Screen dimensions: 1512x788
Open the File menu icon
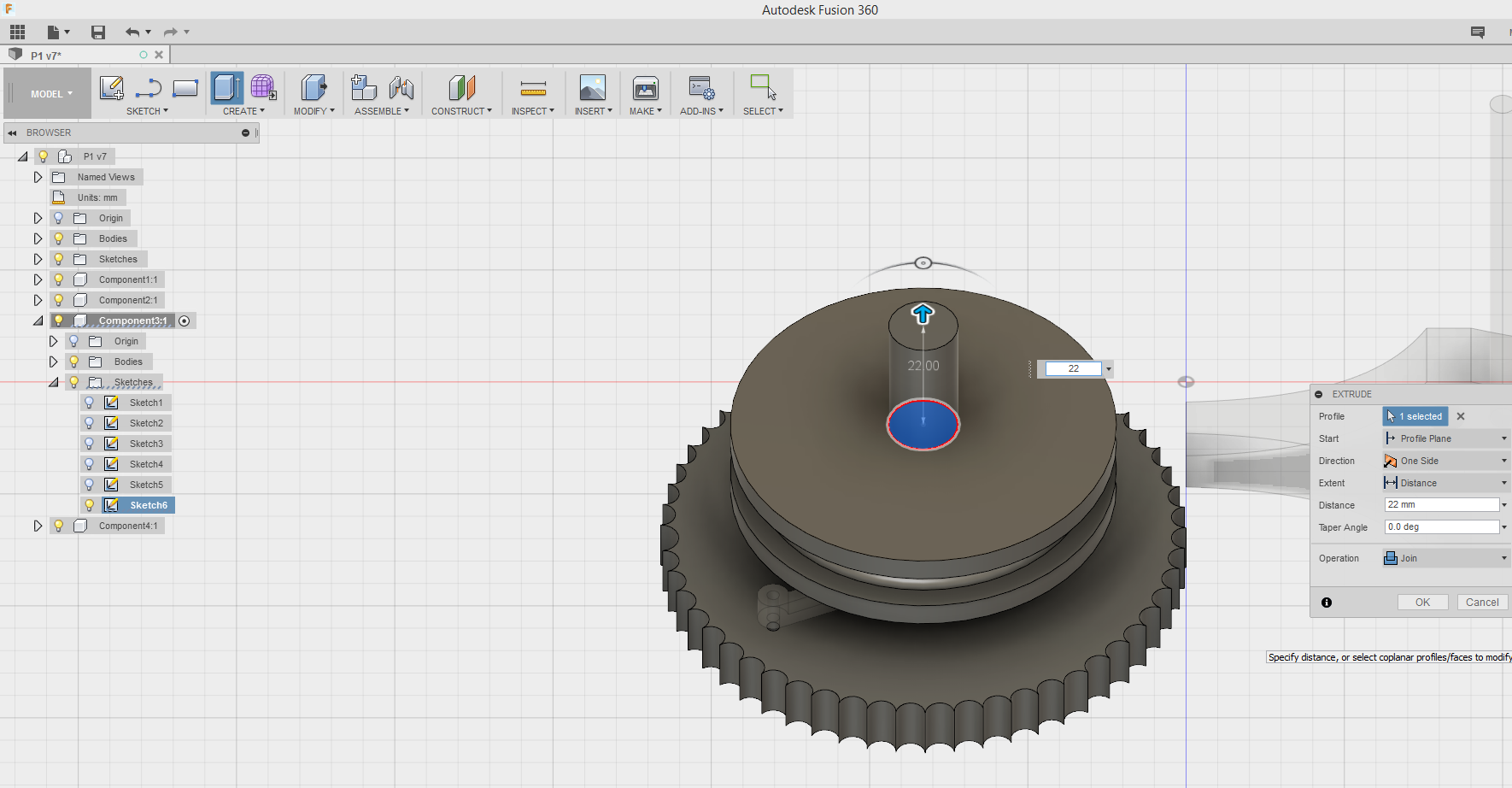(57, 32)
